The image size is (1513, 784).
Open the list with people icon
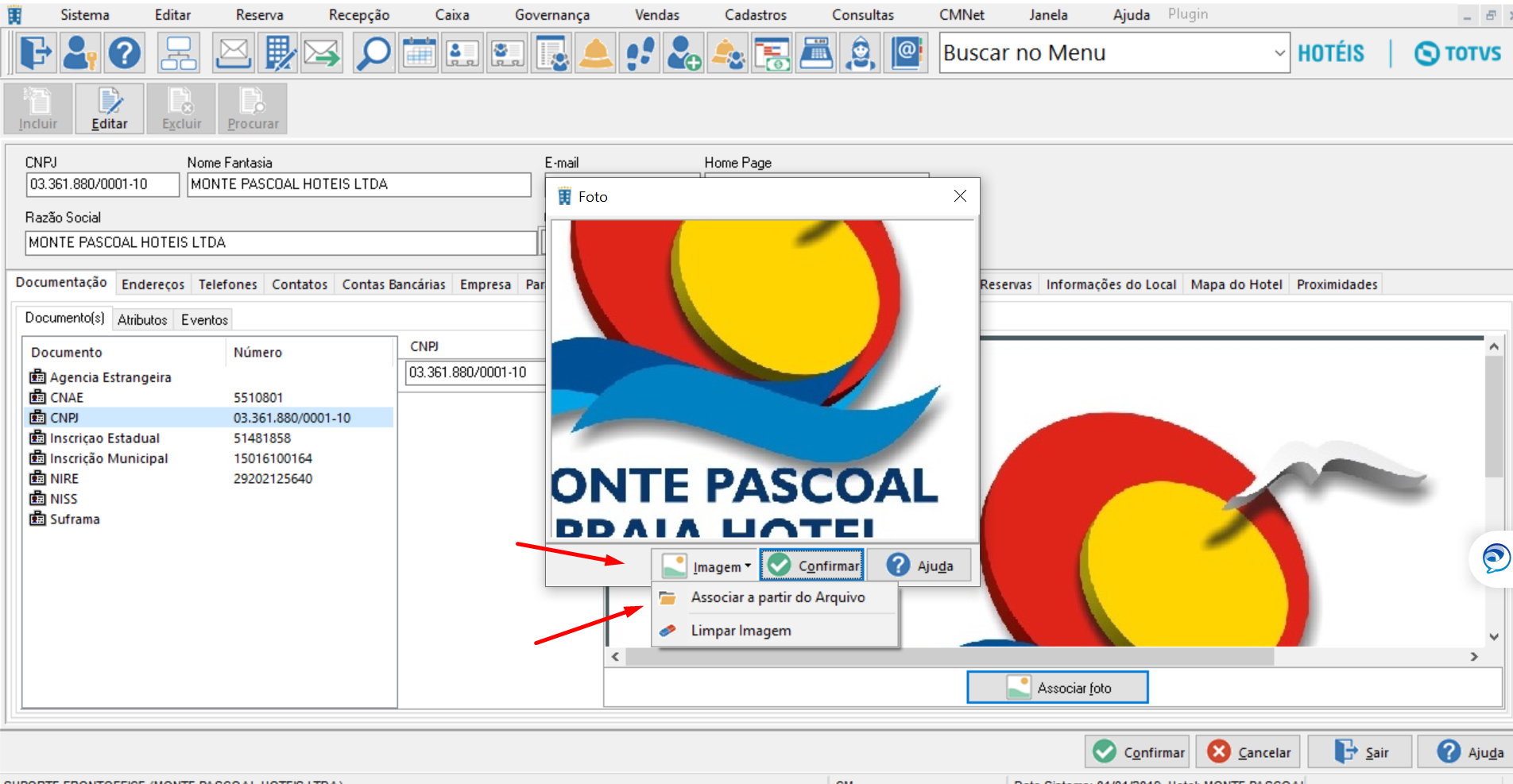(x=551, y=53)
